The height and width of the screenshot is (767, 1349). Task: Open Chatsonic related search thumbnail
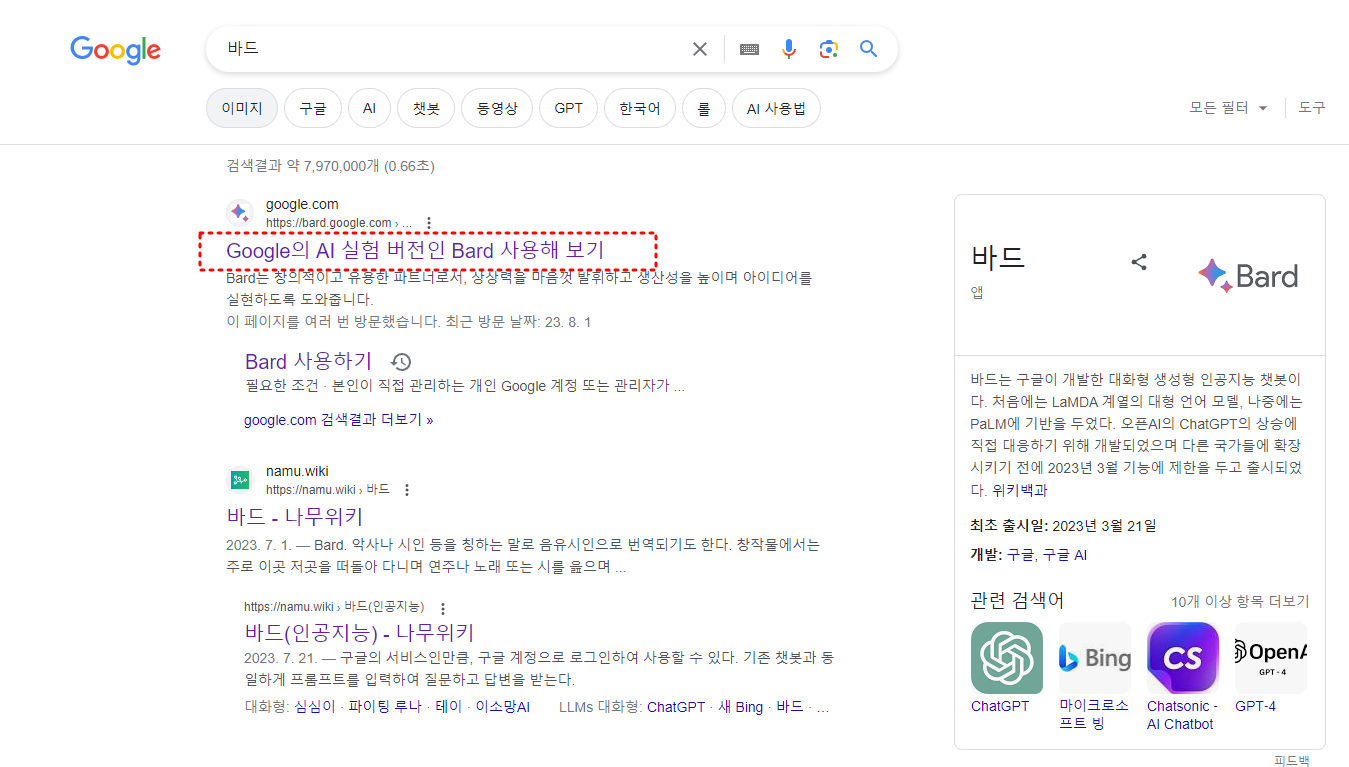tap(1183, 658)
